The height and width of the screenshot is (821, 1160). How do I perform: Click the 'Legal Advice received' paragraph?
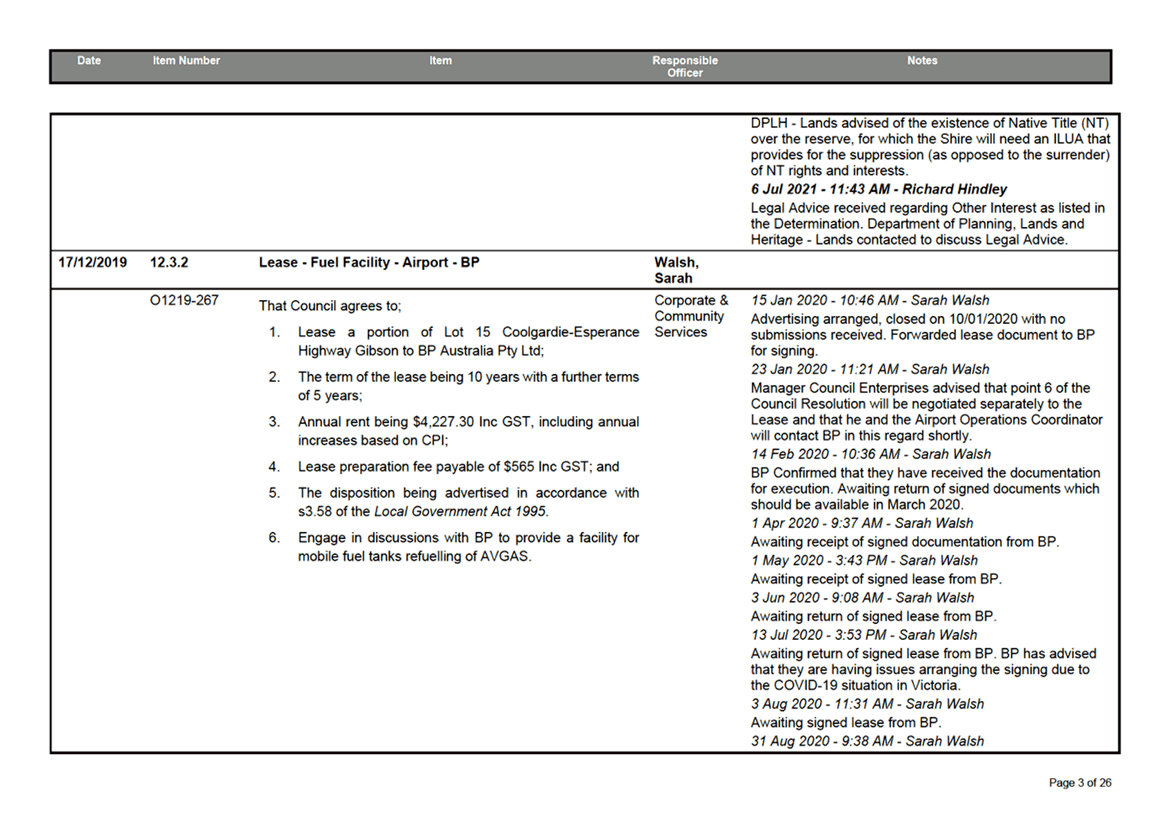click(928, 224)
